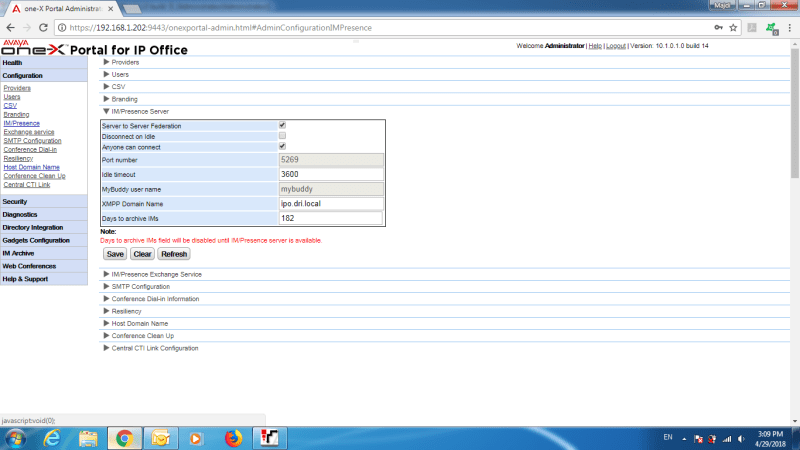Enable the Disconnect on Idle checkbox
The image size is (800, 450).
click(x=282, y=136)
